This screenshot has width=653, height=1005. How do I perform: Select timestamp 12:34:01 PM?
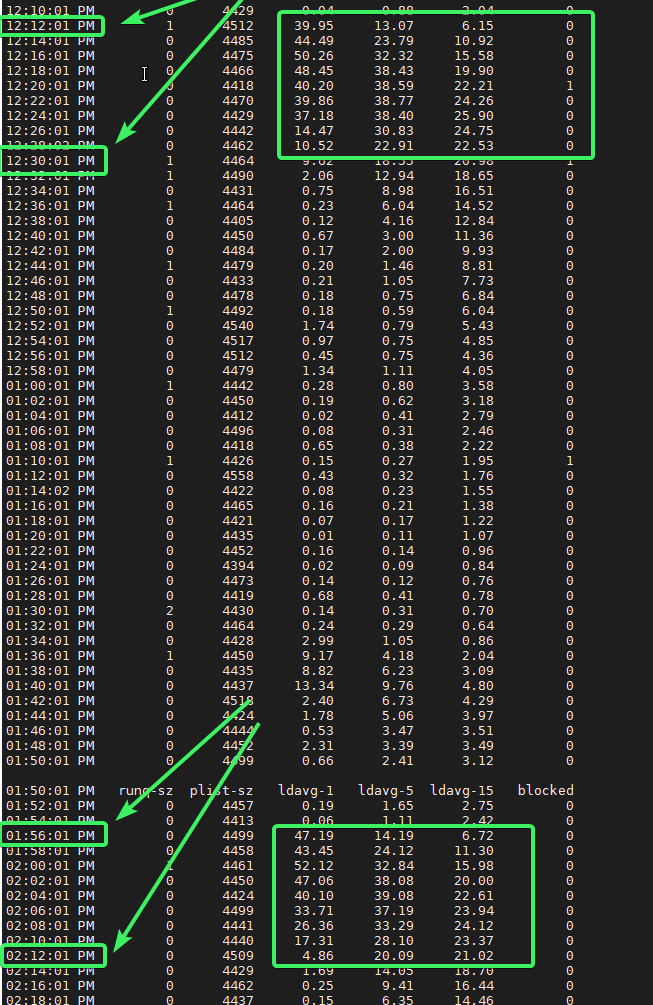click(50, 191)
